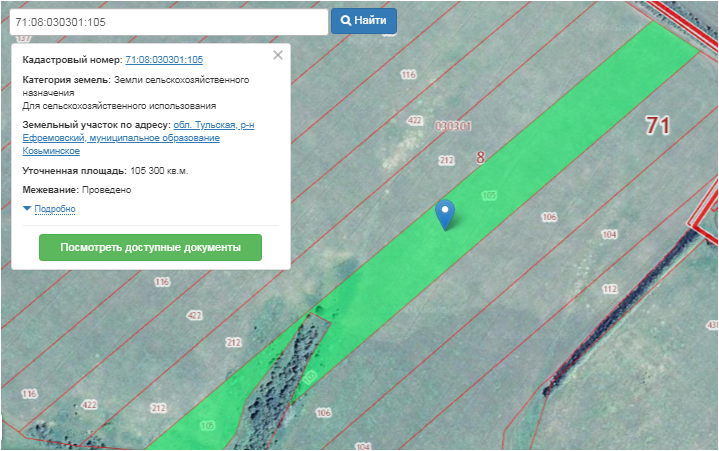Screen dimensions: 719x451
Task: Close the parcel information popup
Action: (x=278, y=55)
